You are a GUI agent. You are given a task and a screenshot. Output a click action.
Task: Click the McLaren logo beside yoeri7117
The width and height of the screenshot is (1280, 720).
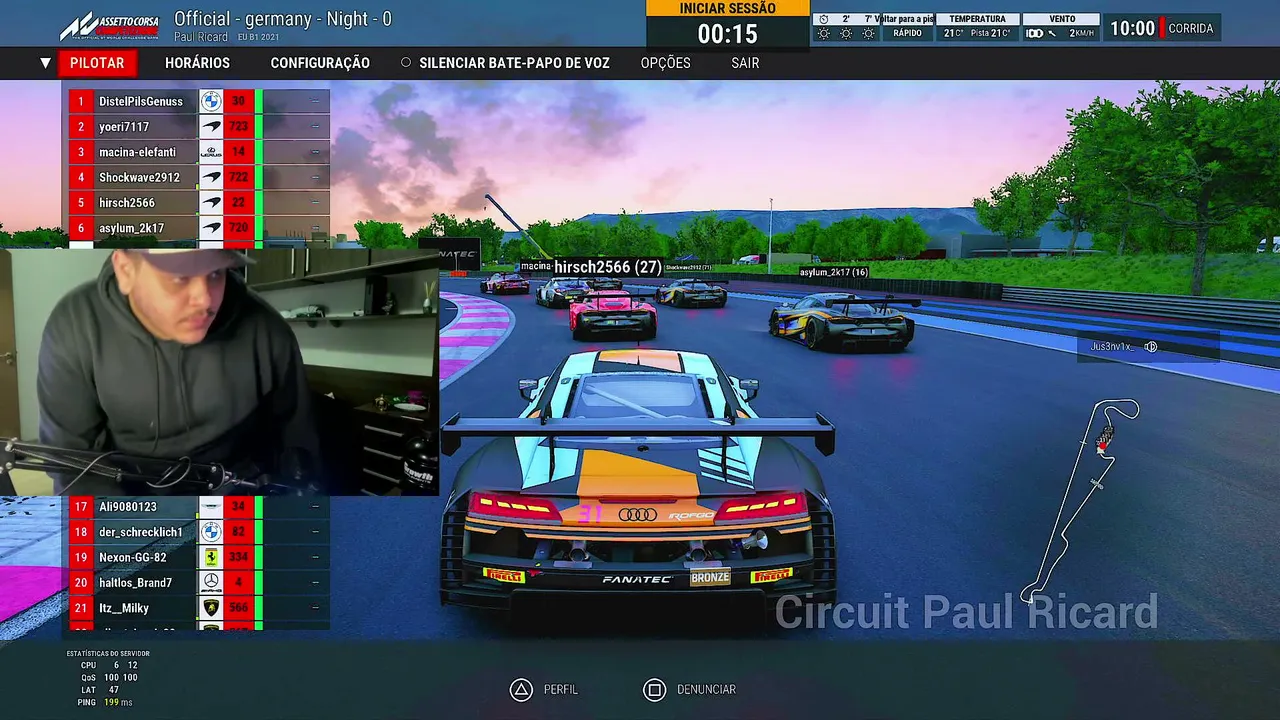point(211,127)
